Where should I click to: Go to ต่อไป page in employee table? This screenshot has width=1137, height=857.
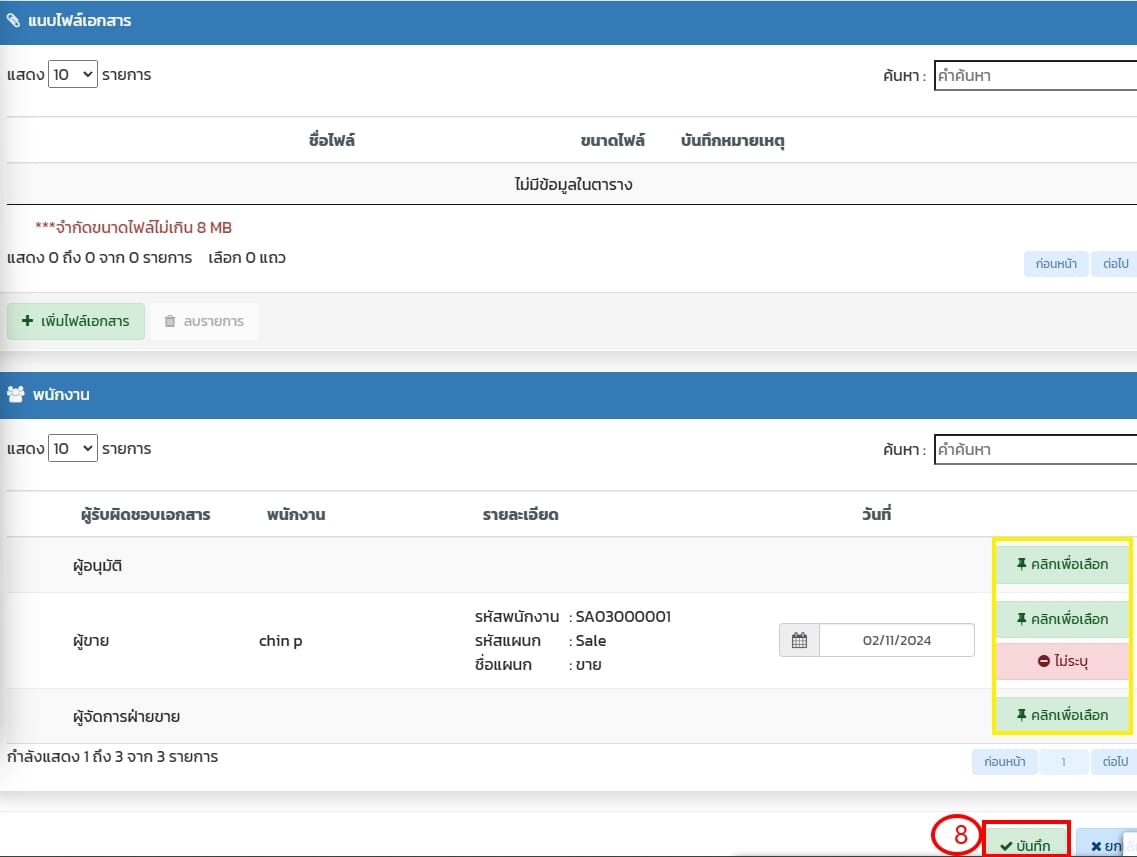1114,762
